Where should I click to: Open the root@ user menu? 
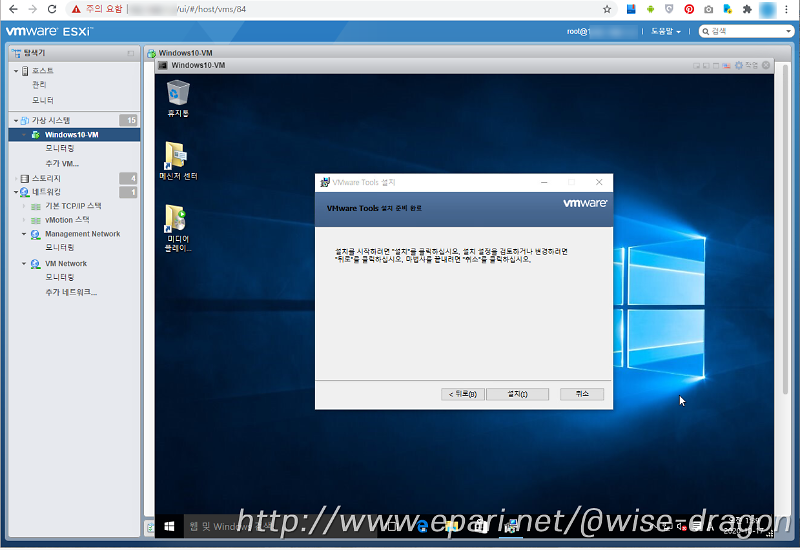(x=601, y=32)
